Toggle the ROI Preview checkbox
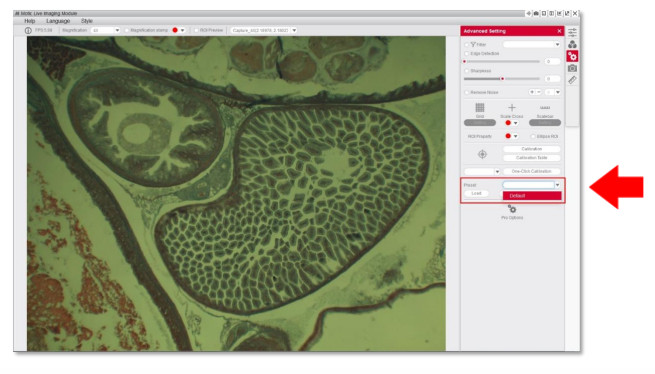The image size is (655, 374). (x=196, y=31)
